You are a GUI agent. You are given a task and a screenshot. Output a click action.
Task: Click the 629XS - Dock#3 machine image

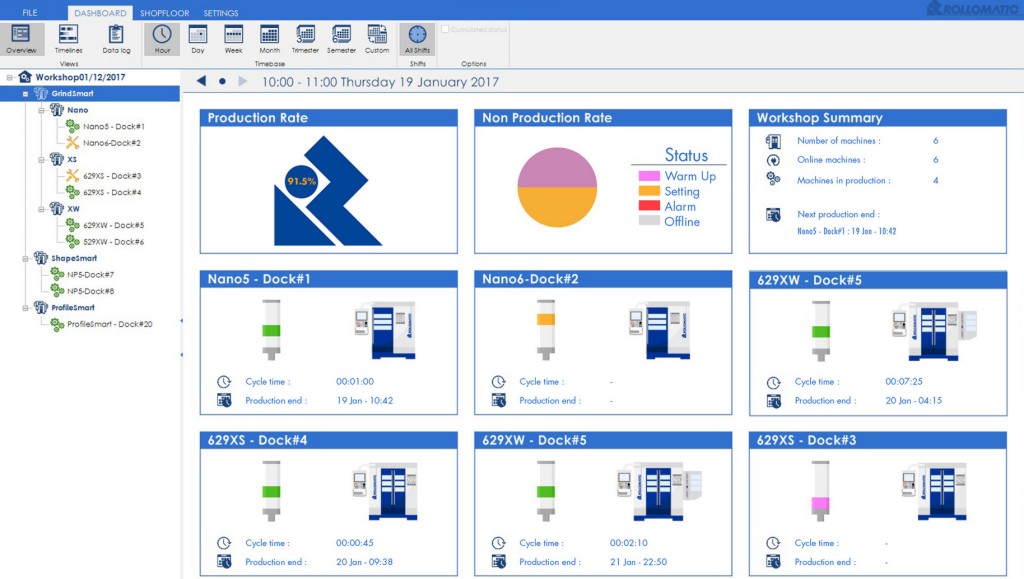tap(935, 491)
